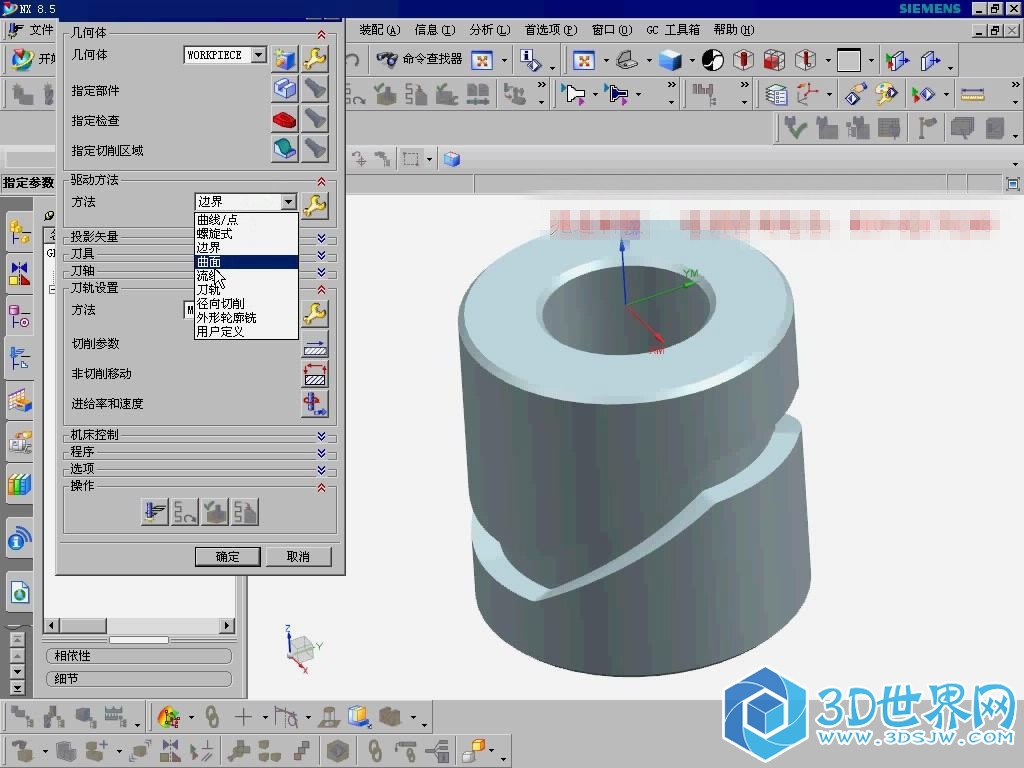Viewport: 1024px width, 768px height.
Task: Expand the 机床控制 section
Action: 320,436
